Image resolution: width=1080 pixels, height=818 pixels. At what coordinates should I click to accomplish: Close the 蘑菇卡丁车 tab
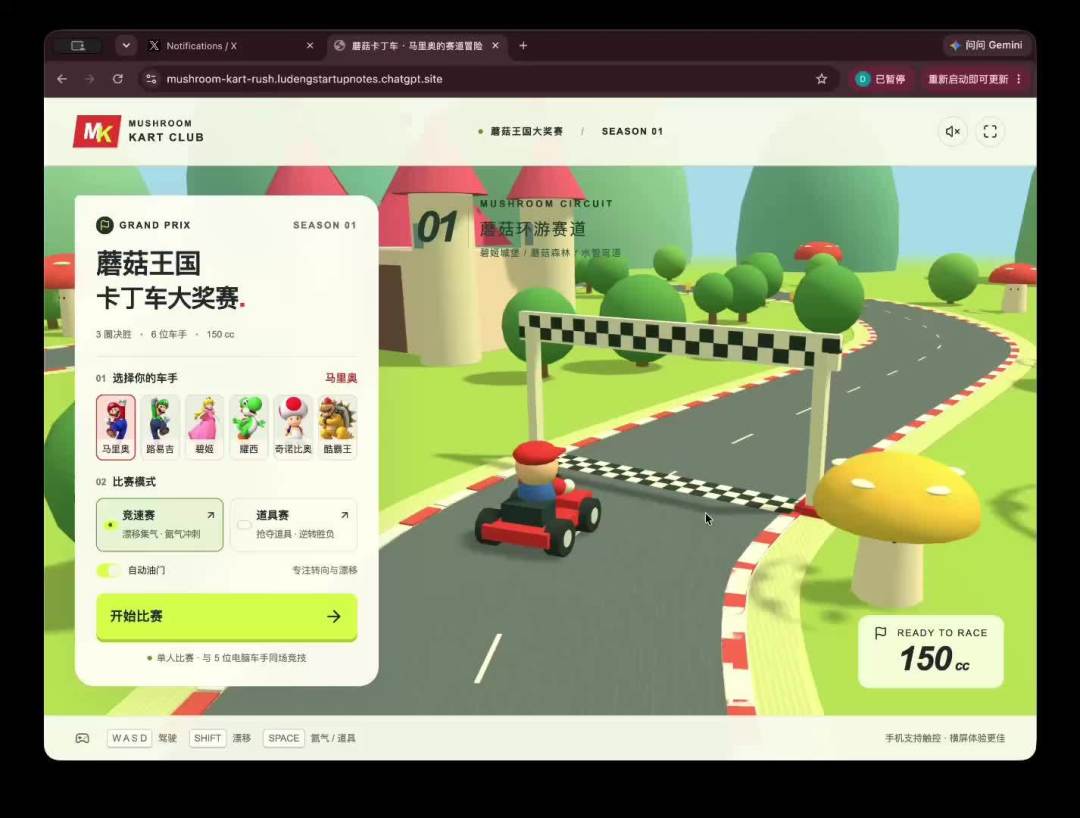tap(495, 45)
